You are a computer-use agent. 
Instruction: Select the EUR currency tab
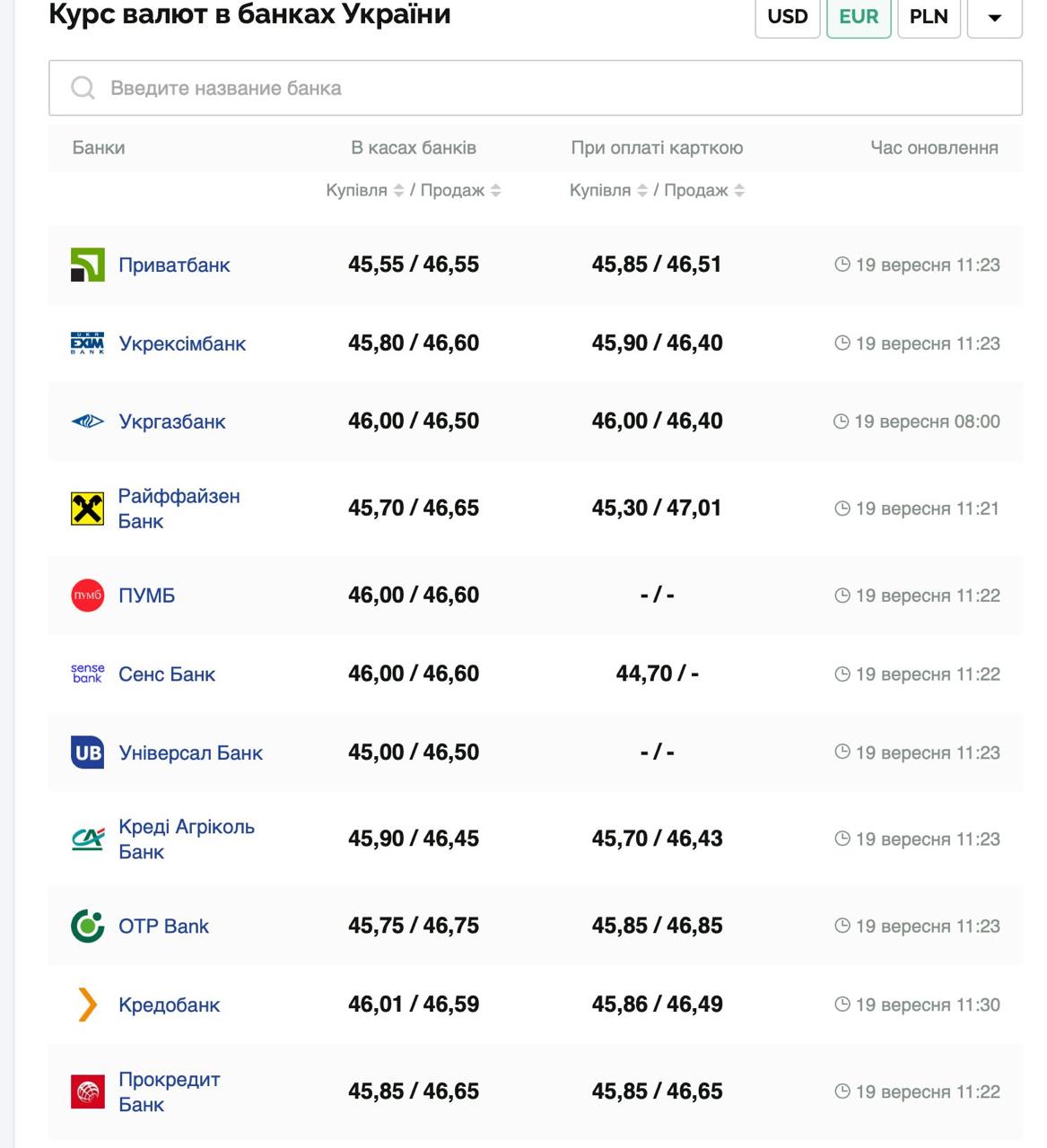859,17
